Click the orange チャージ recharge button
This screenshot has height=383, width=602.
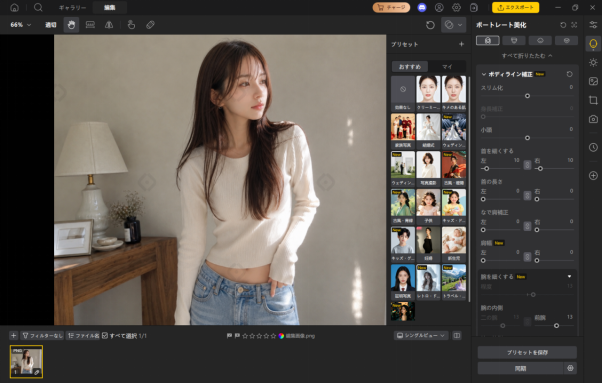coord(391,7)
